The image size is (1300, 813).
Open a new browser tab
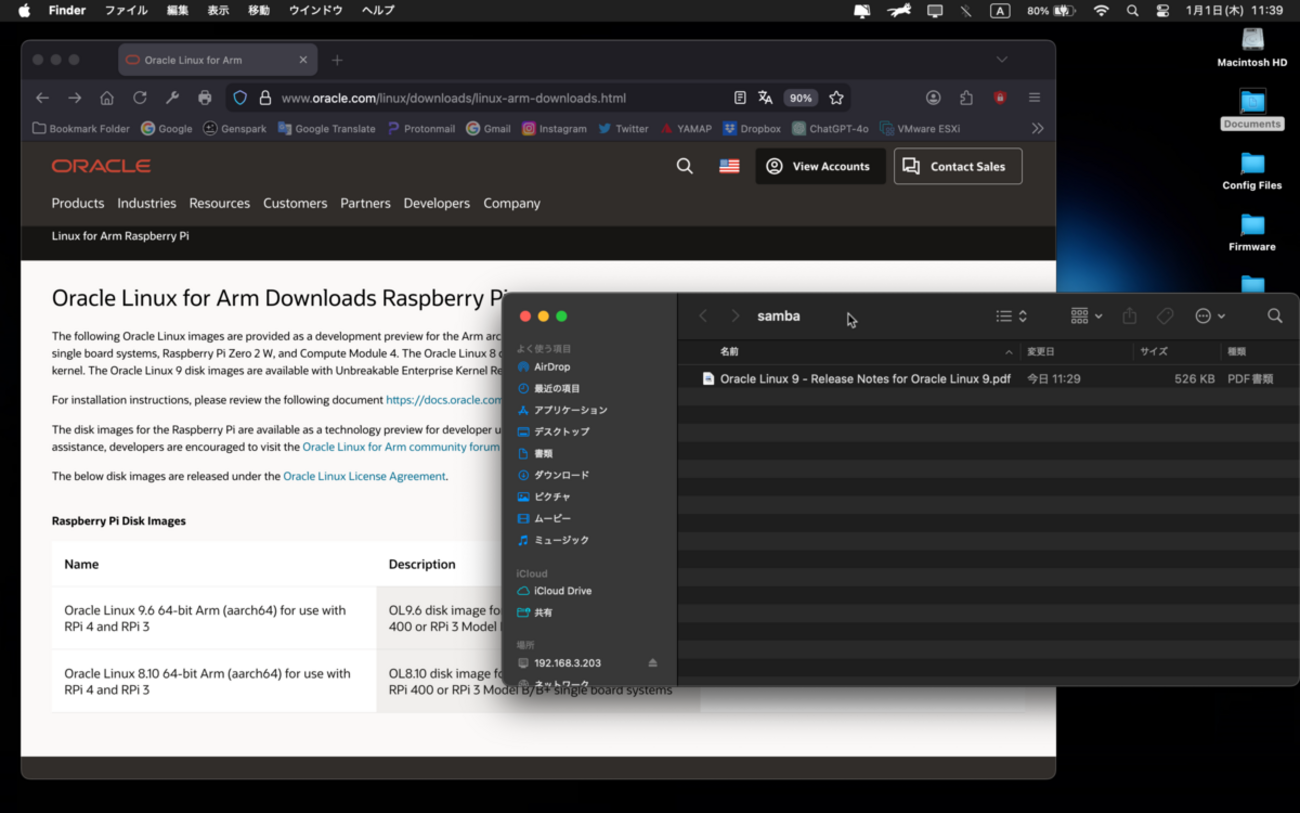click(337, 60)
